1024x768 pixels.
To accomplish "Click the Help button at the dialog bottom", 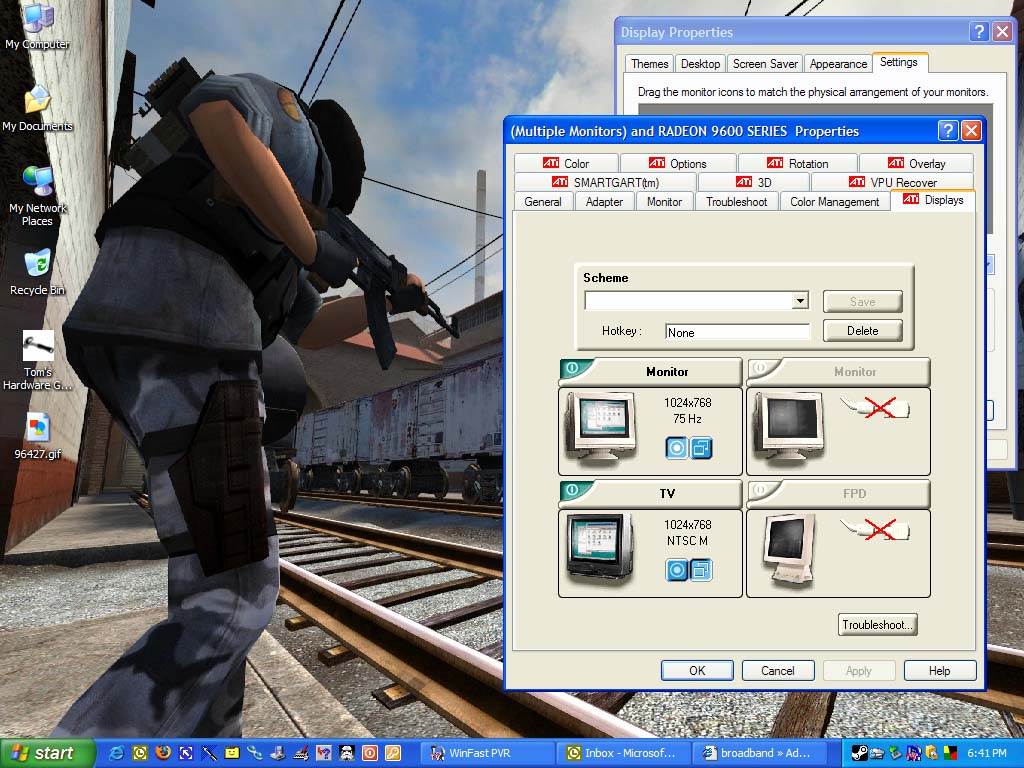I will (x=940, y=671).
